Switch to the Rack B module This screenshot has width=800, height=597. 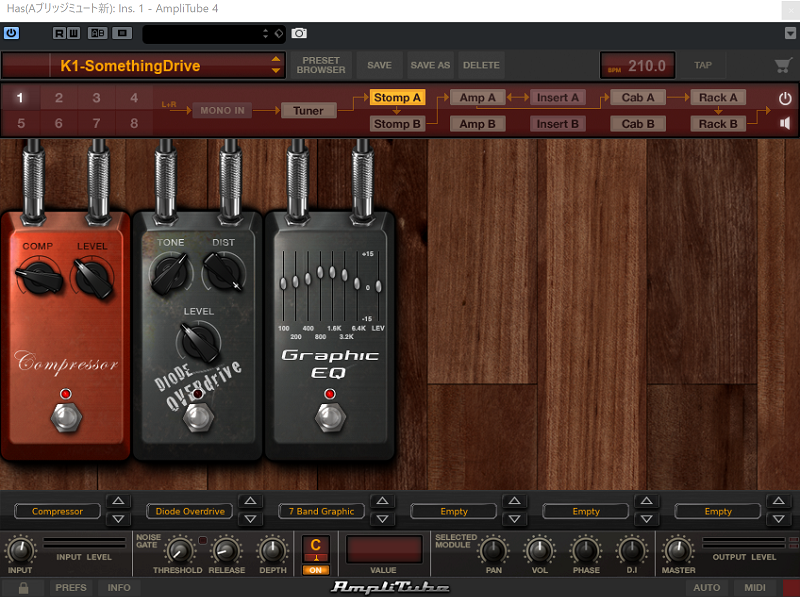(x=718, y=124)
